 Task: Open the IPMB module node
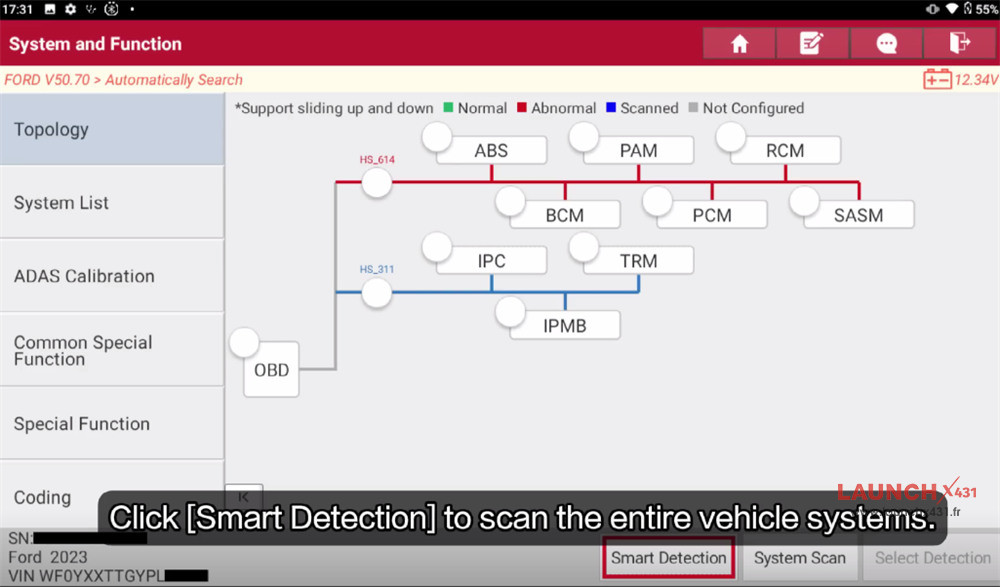pos(564,325)
